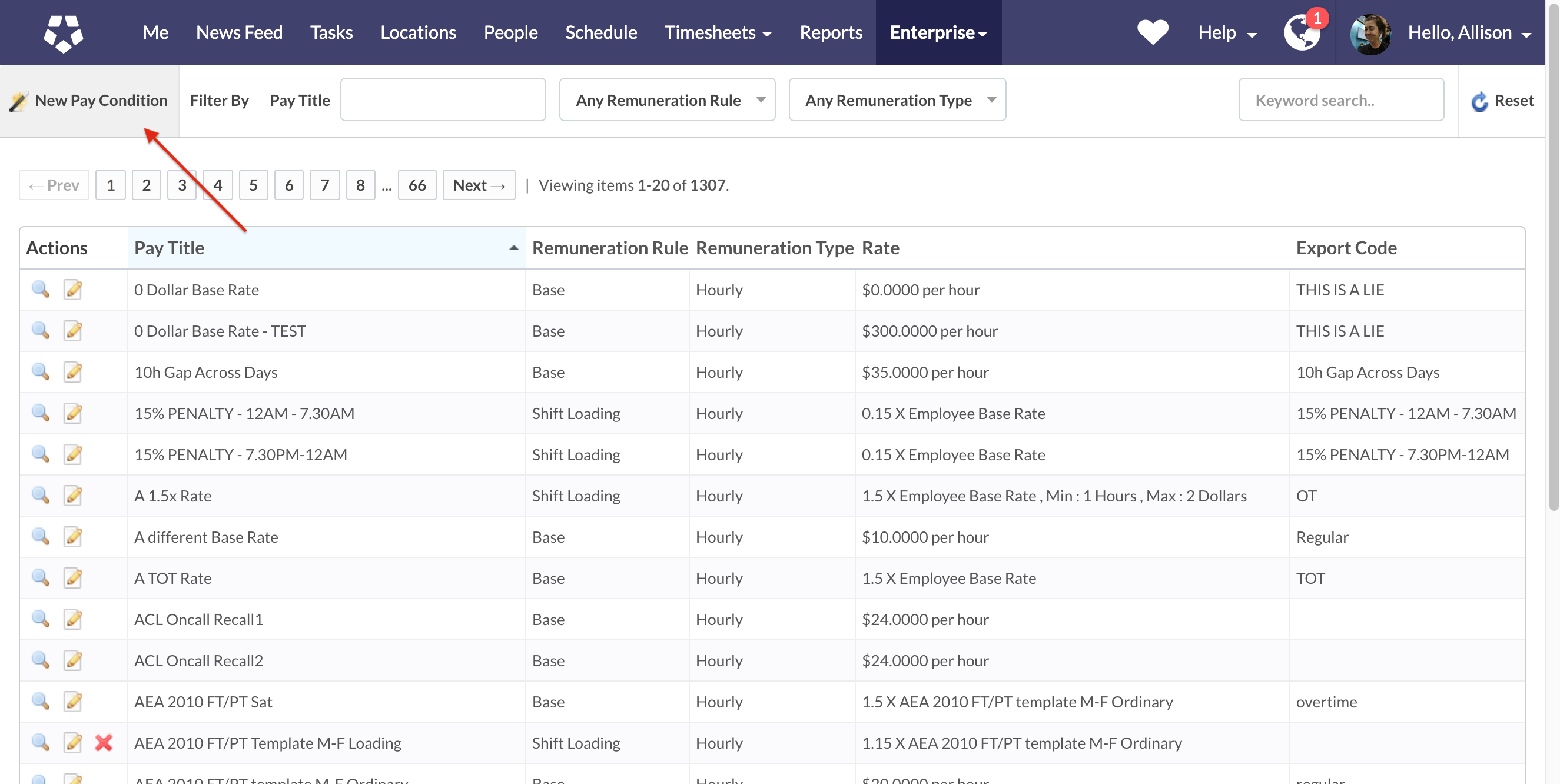Go to the Reports tab

pyautogui.click(x=830, y=33)
